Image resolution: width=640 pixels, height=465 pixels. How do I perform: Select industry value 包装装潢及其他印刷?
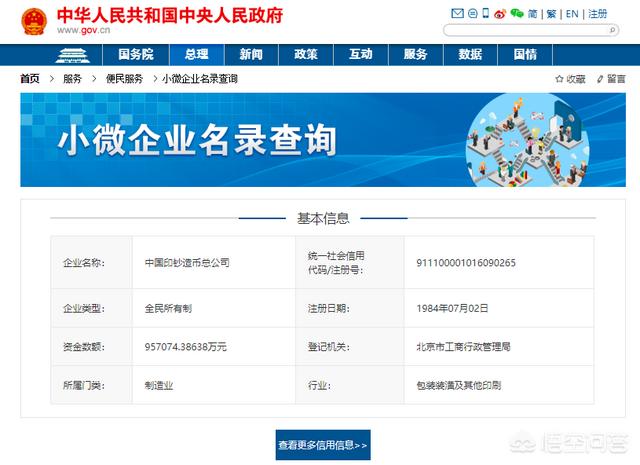coord(459,385)
